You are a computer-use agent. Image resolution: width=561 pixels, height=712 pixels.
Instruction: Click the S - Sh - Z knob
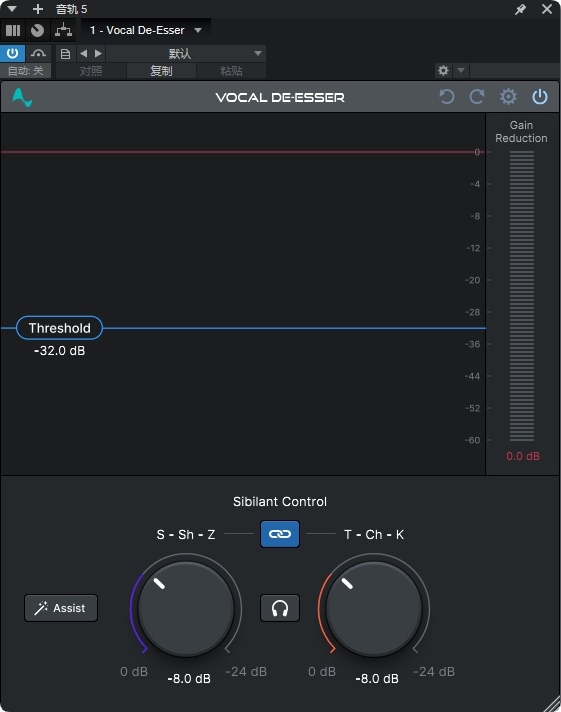186,609
